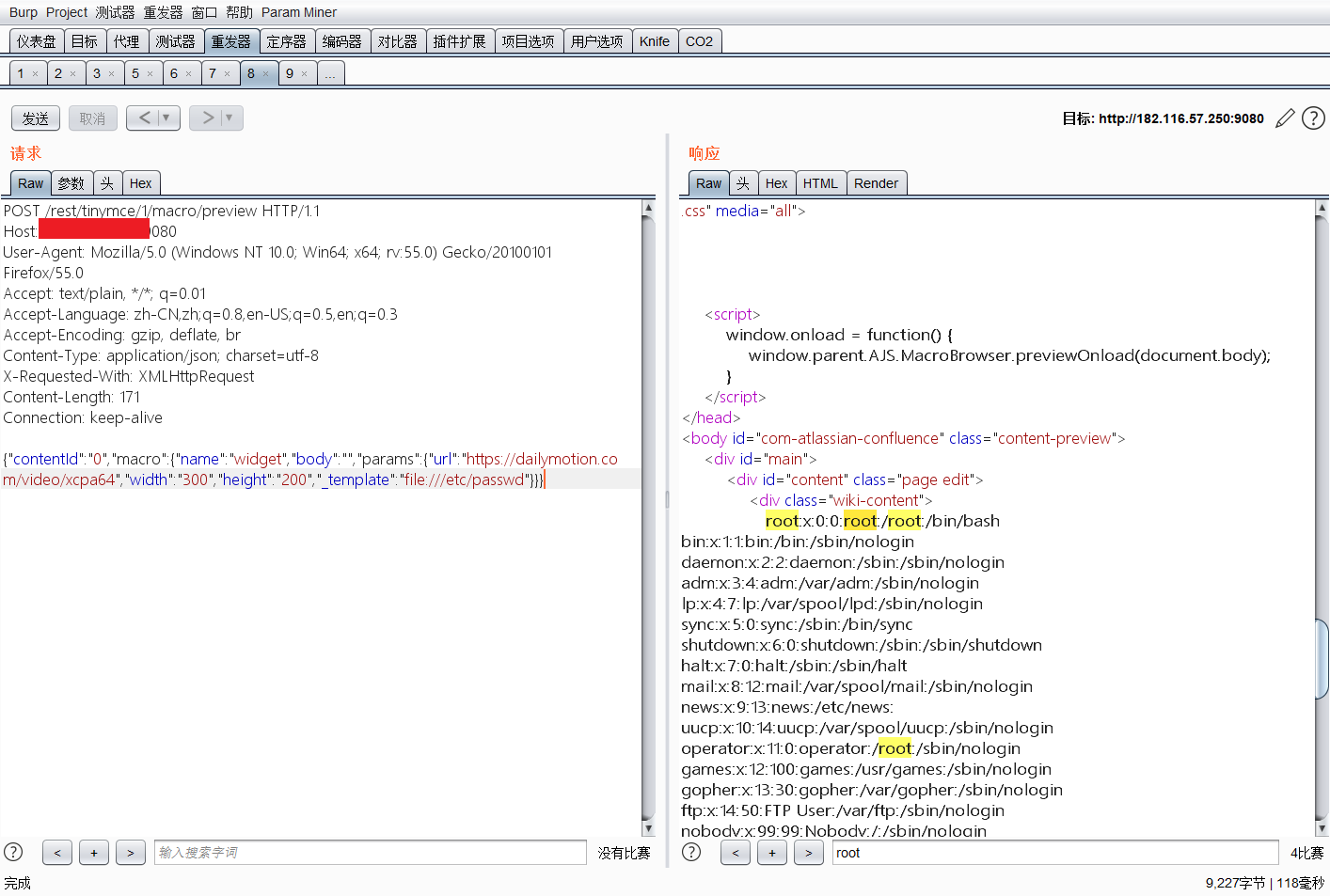Open request search help question icon

(13, 852)
